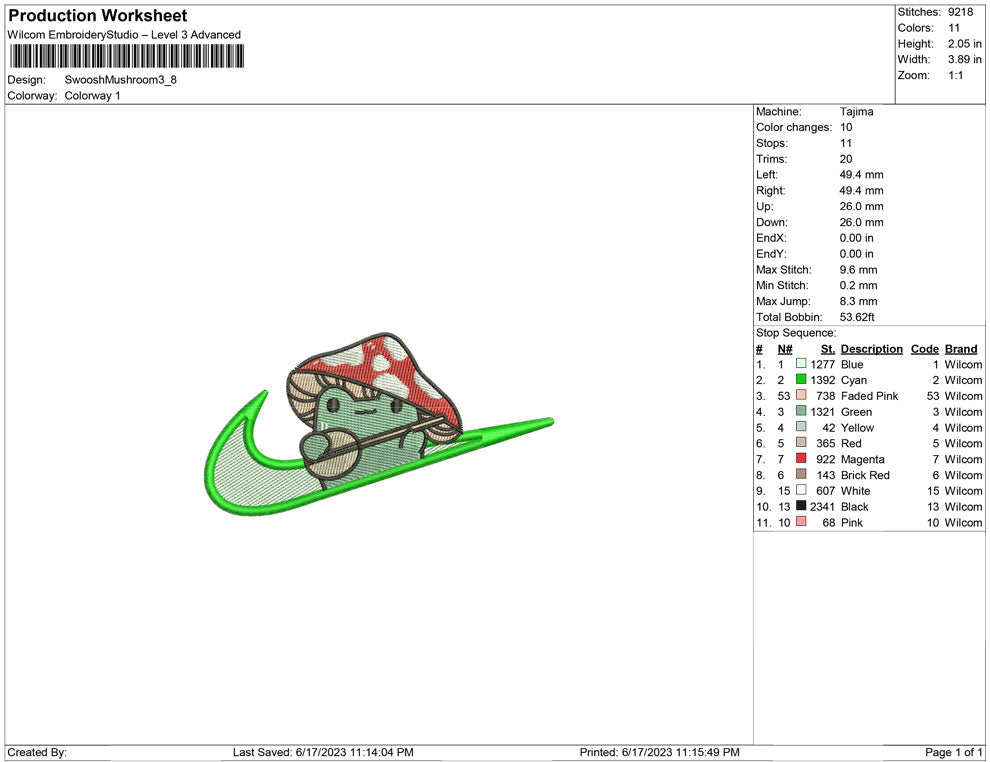This screenshot has width=990, height=762.
Task: Click the Red thread color swatch in row 6
Action: pyautogui.click(x=801, y=443)
